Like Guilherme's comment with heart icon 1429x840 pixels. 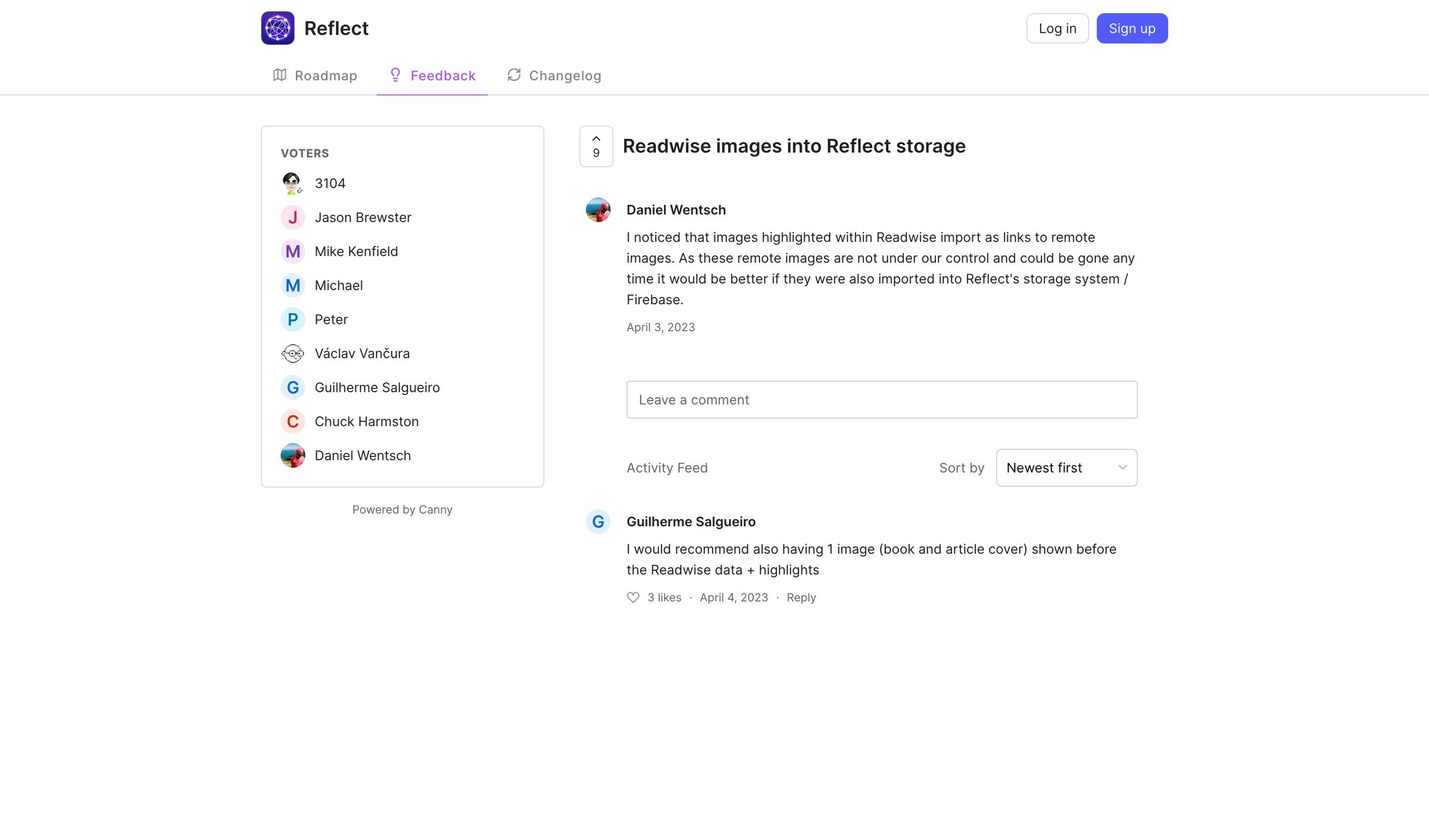pyautogui.click(x=633, y=597)
